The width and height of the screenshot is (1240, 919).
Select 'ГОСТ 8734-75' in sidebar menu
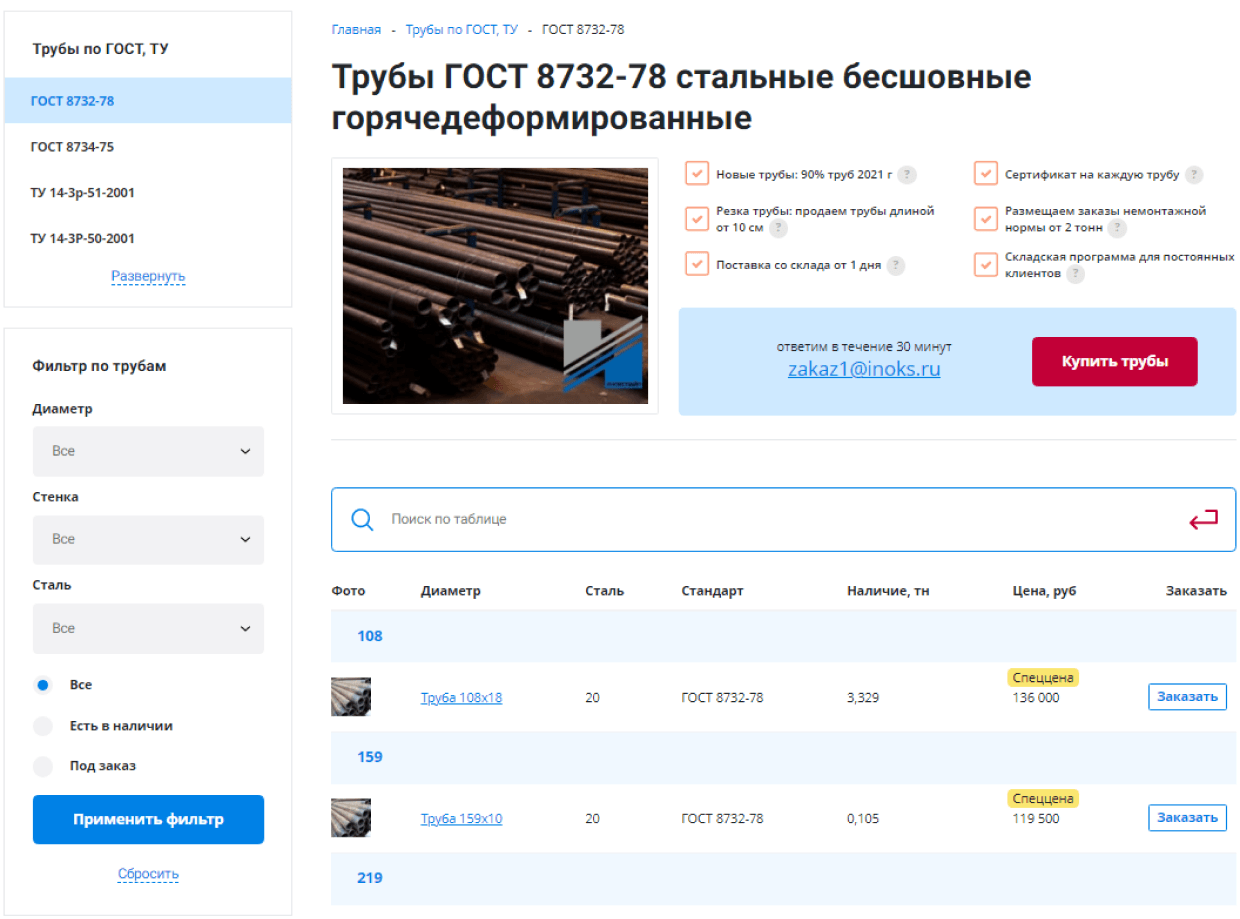point(73,147)
